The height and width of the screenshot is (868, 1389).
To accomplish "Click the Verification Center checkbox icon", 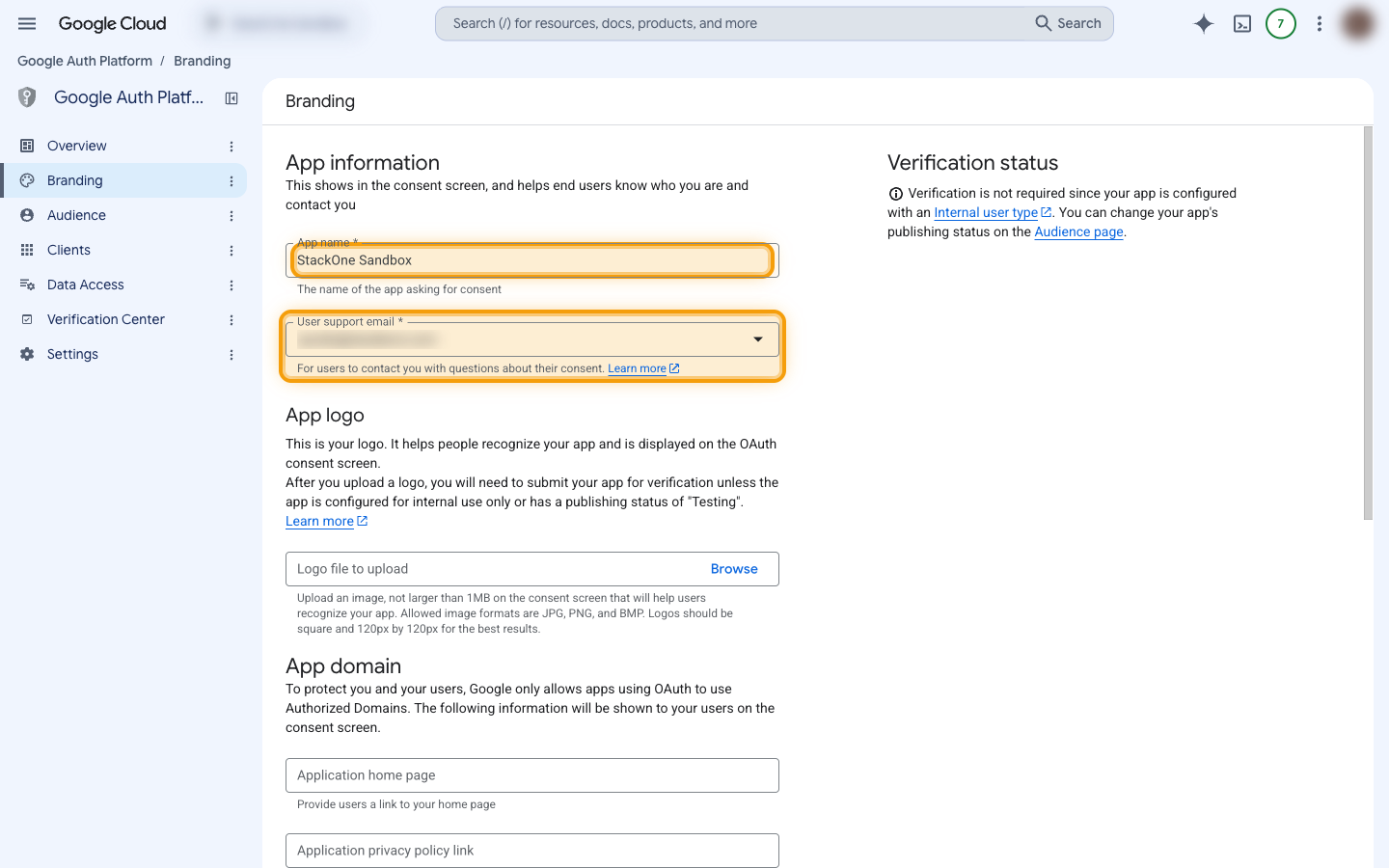I will click(27, 319).
